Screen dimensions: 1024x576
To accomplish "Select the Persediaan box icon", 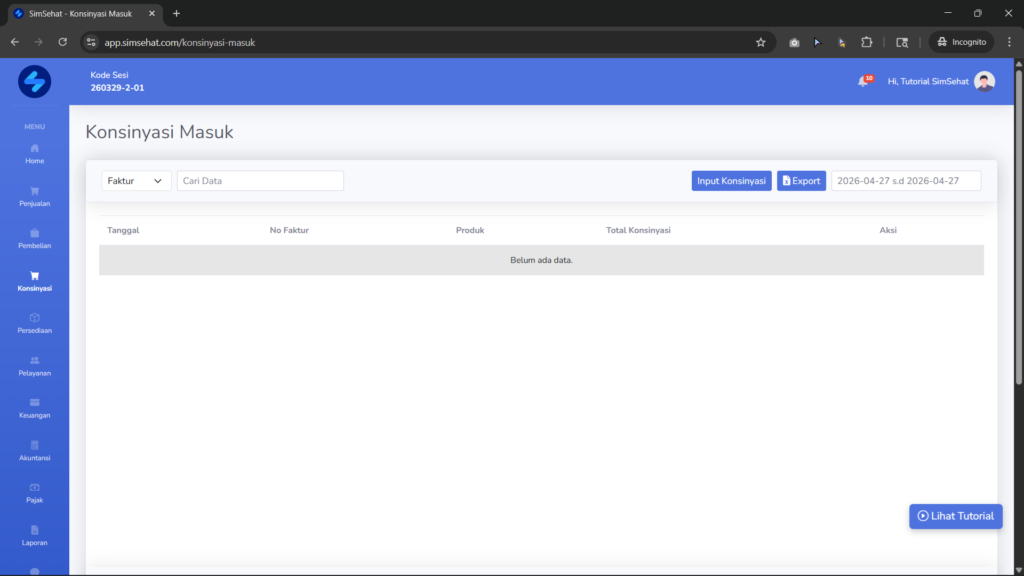I will (35, 318).
